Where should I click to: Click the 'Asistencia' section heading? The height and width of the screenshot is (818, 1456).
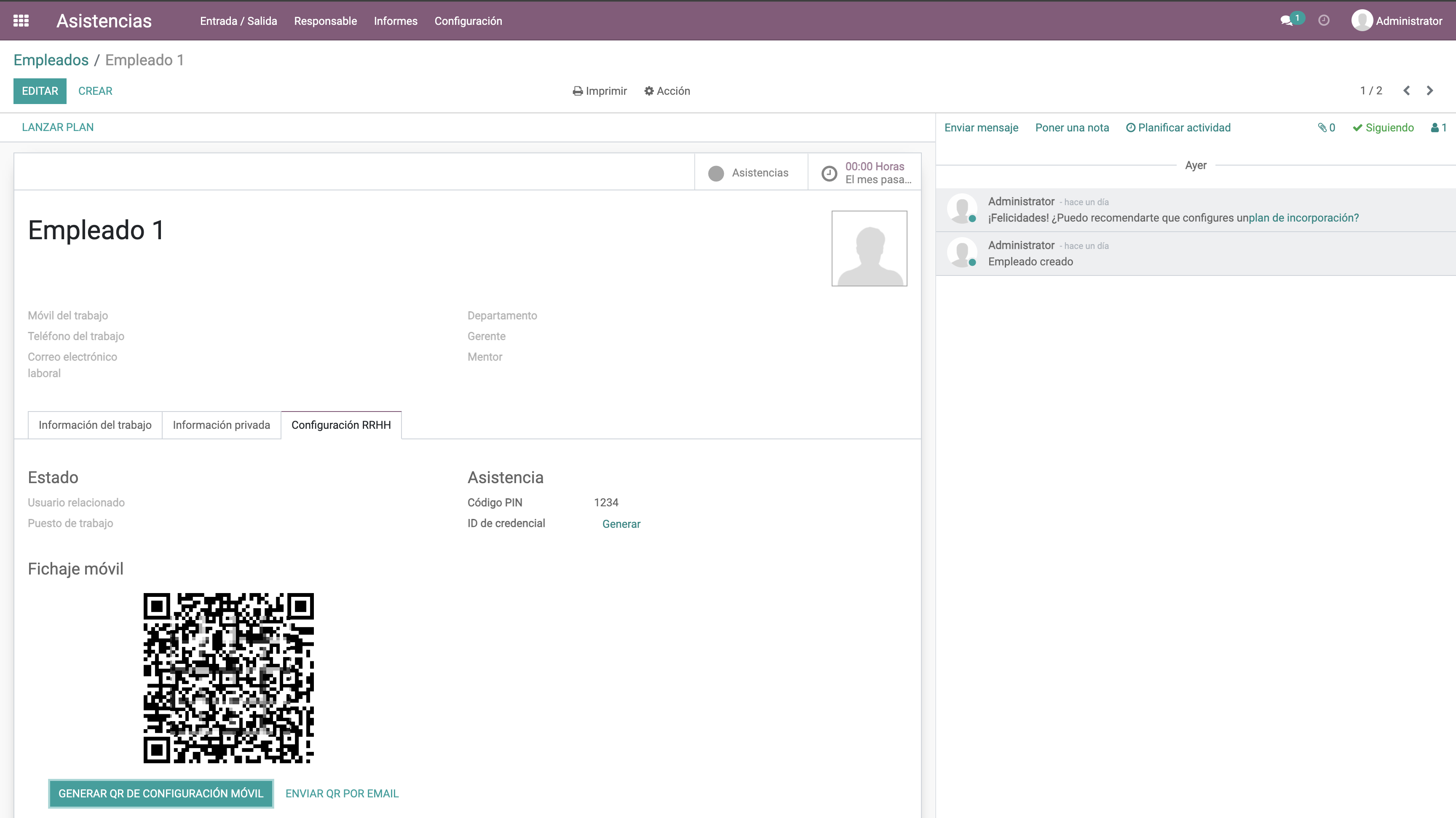pyautogui.click(x=505, y=477)
